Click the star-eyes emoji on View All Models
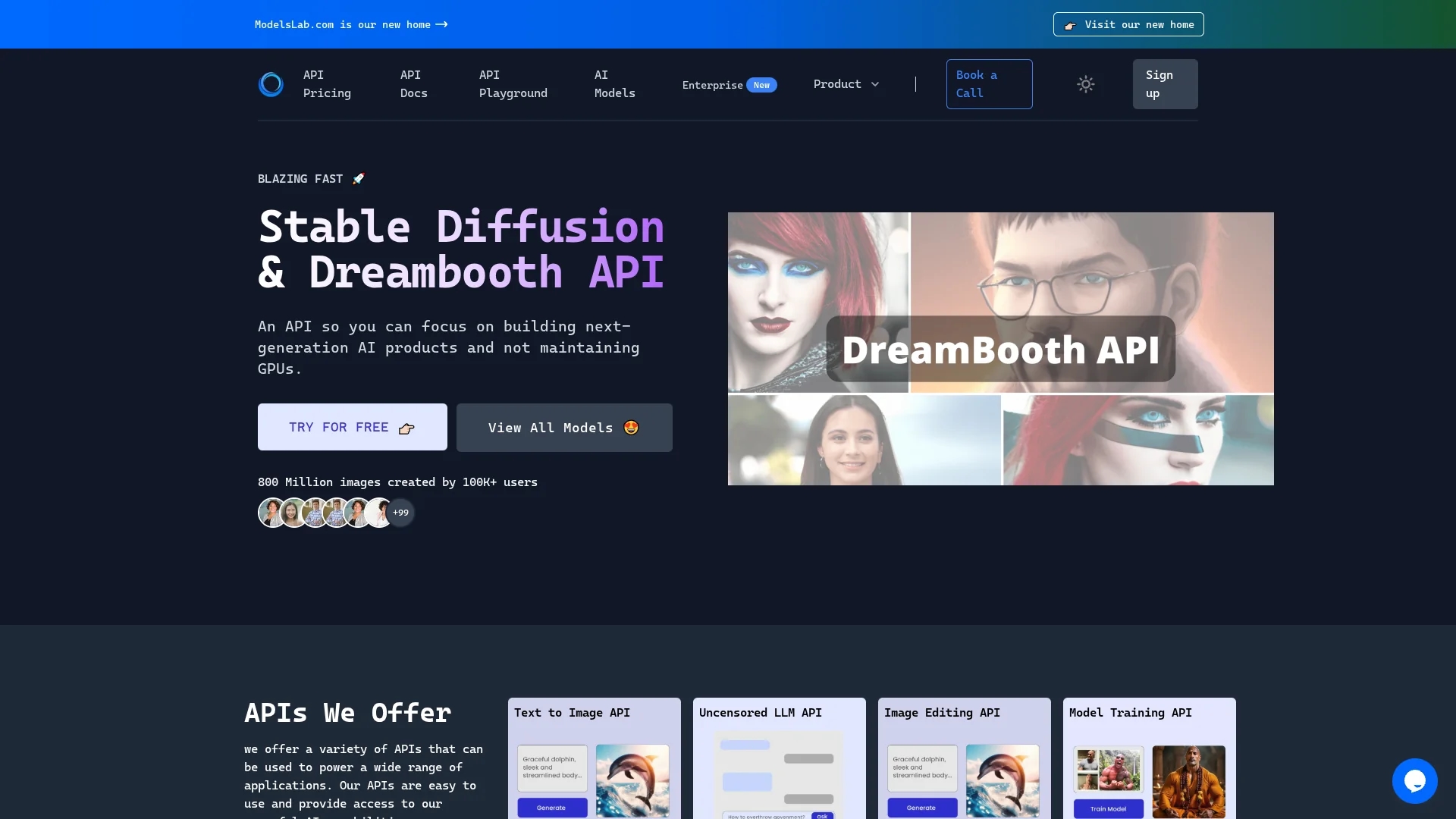 pyautogui.click(x=631, y=428)
